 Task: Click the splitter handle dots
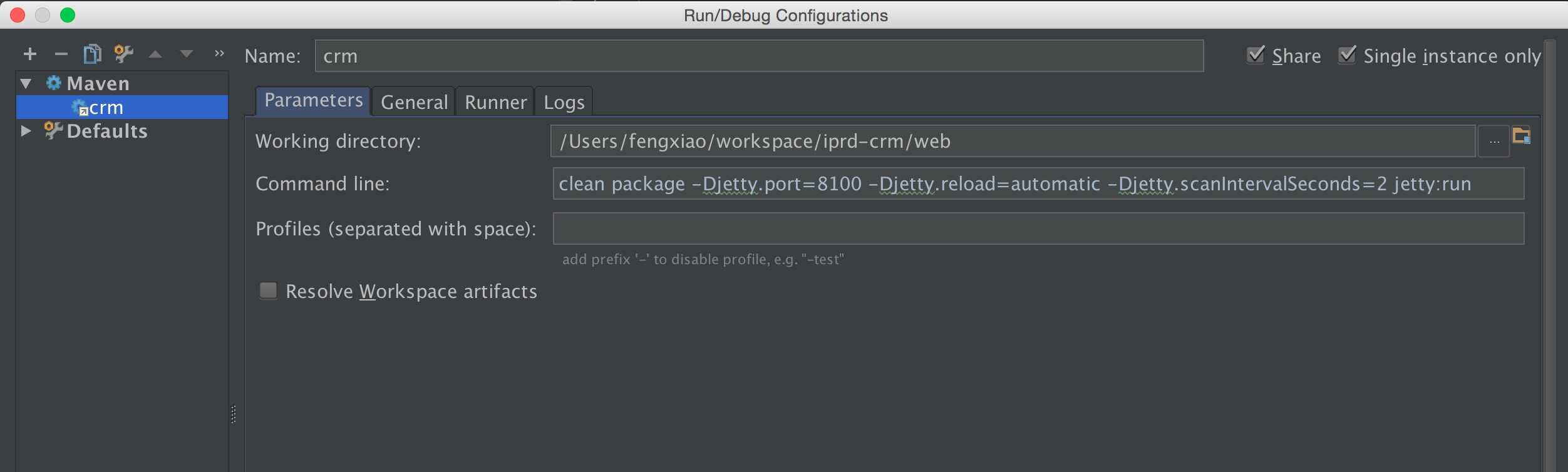[234, 414]
